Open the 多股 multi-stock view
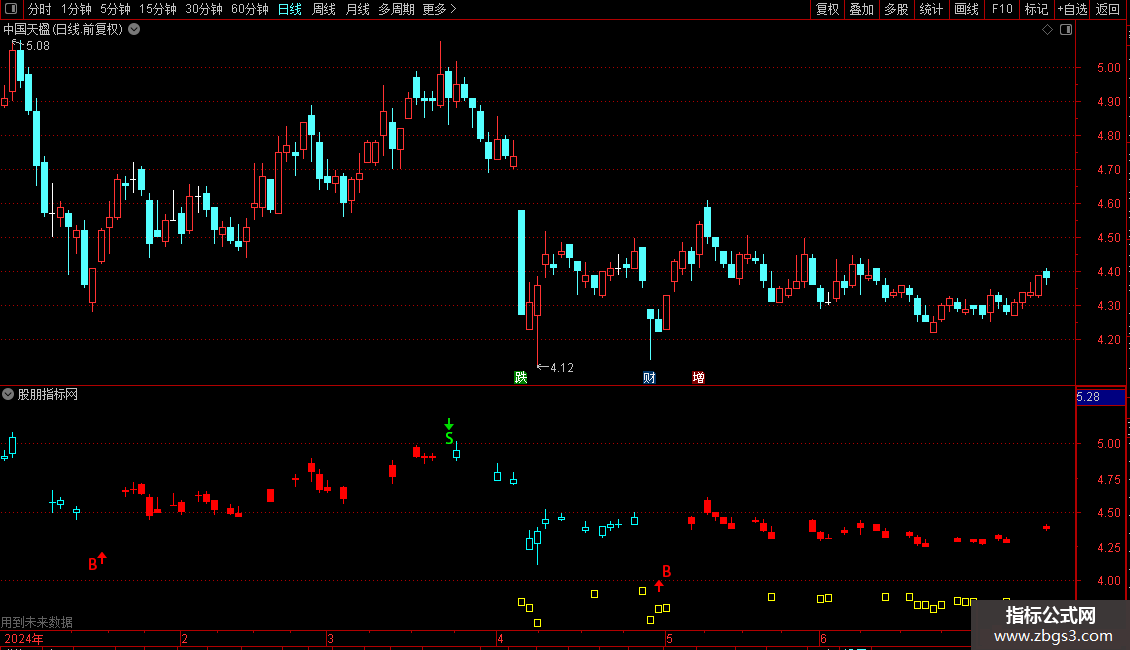This screenshot has height=650, width=1130. 896,9
